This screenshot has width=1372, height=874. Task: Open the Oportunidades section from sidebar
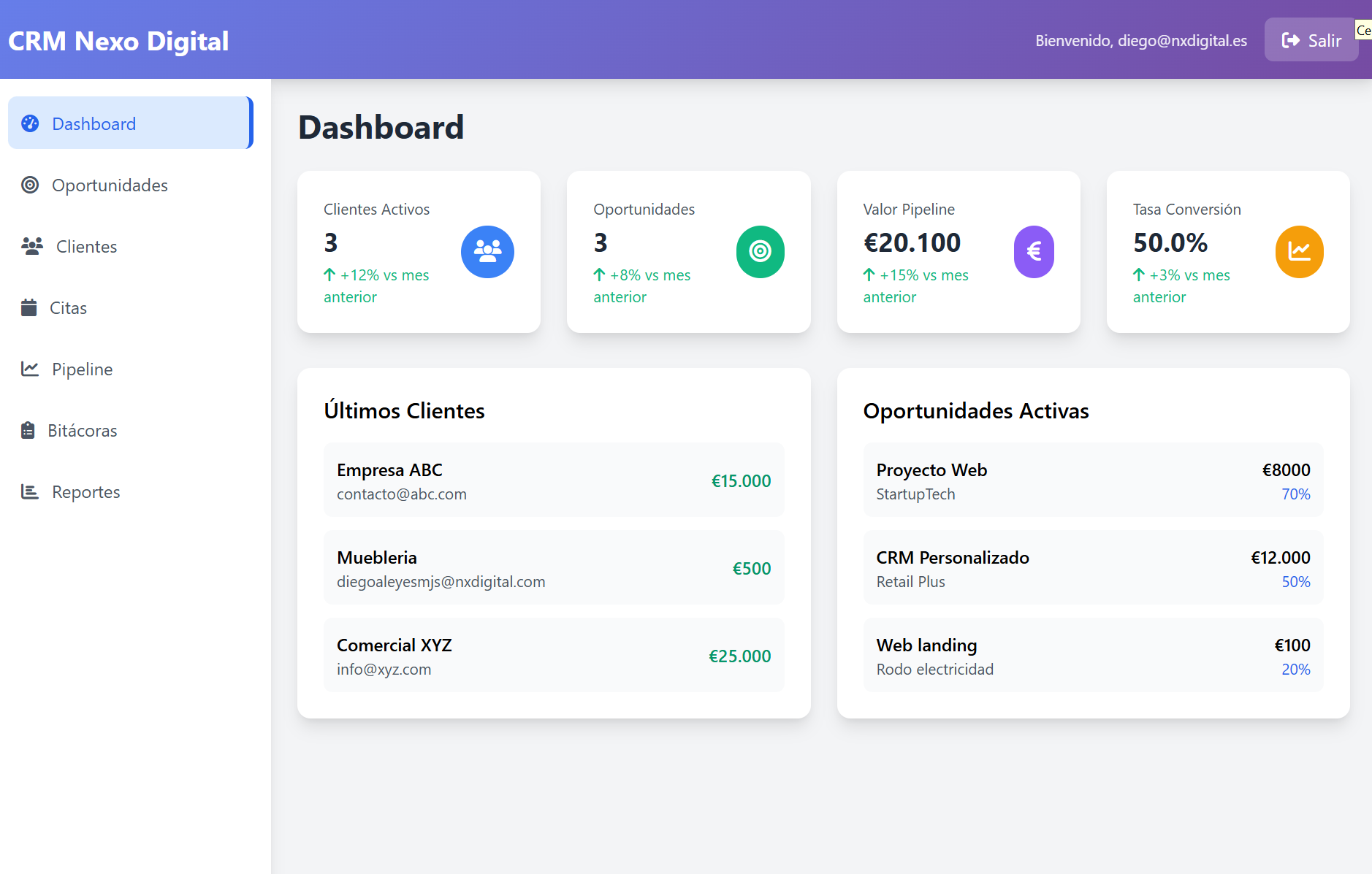pos(109,185)
